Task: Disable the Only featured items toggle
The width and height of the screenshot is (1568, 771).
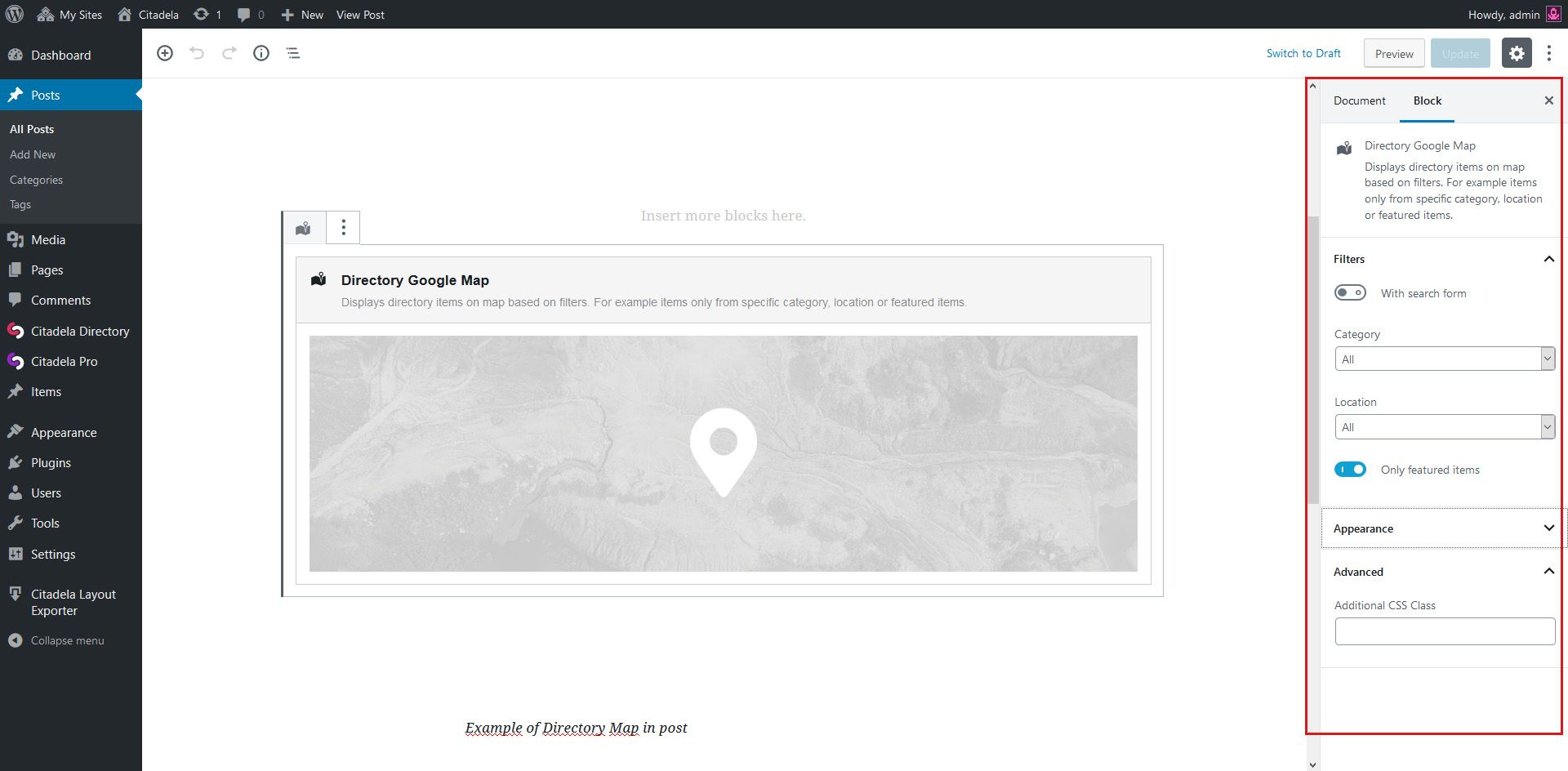Action: pos(1350,470)
